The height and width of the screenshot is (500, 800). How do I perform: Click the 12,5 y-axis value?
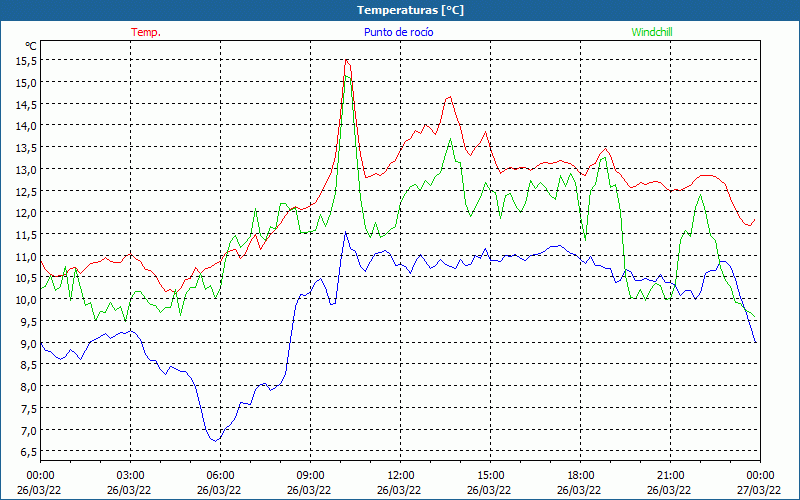point(27,191)
